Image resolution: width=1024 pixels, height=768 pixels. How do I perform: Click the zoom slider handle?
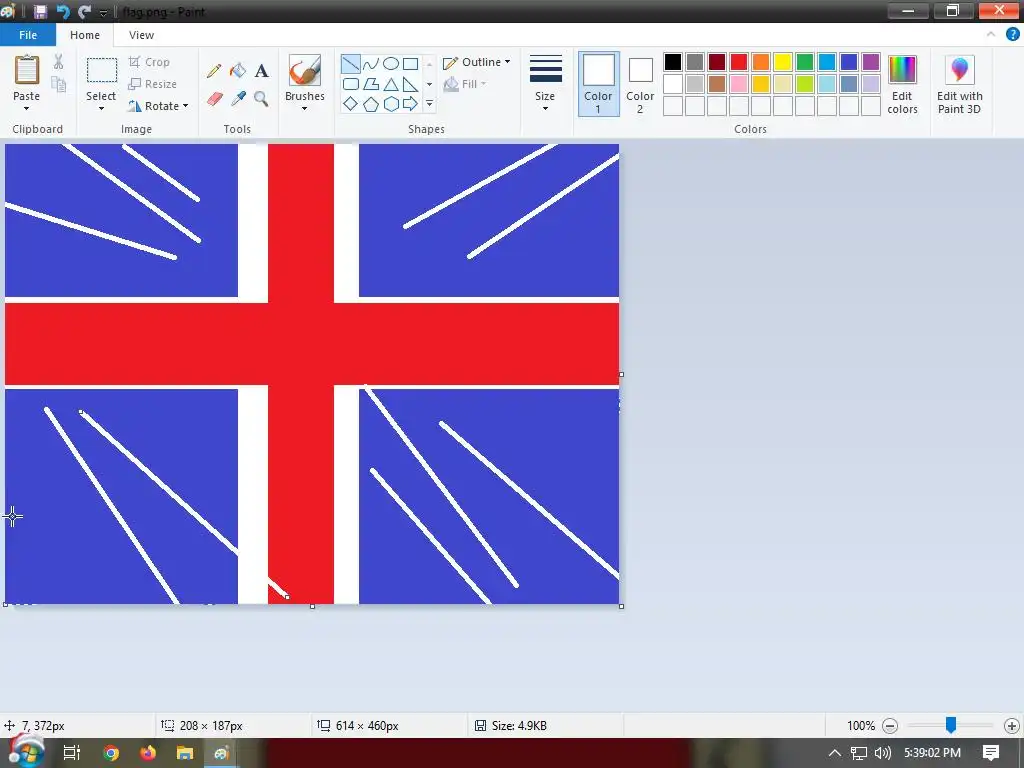[x=951, y=724]
